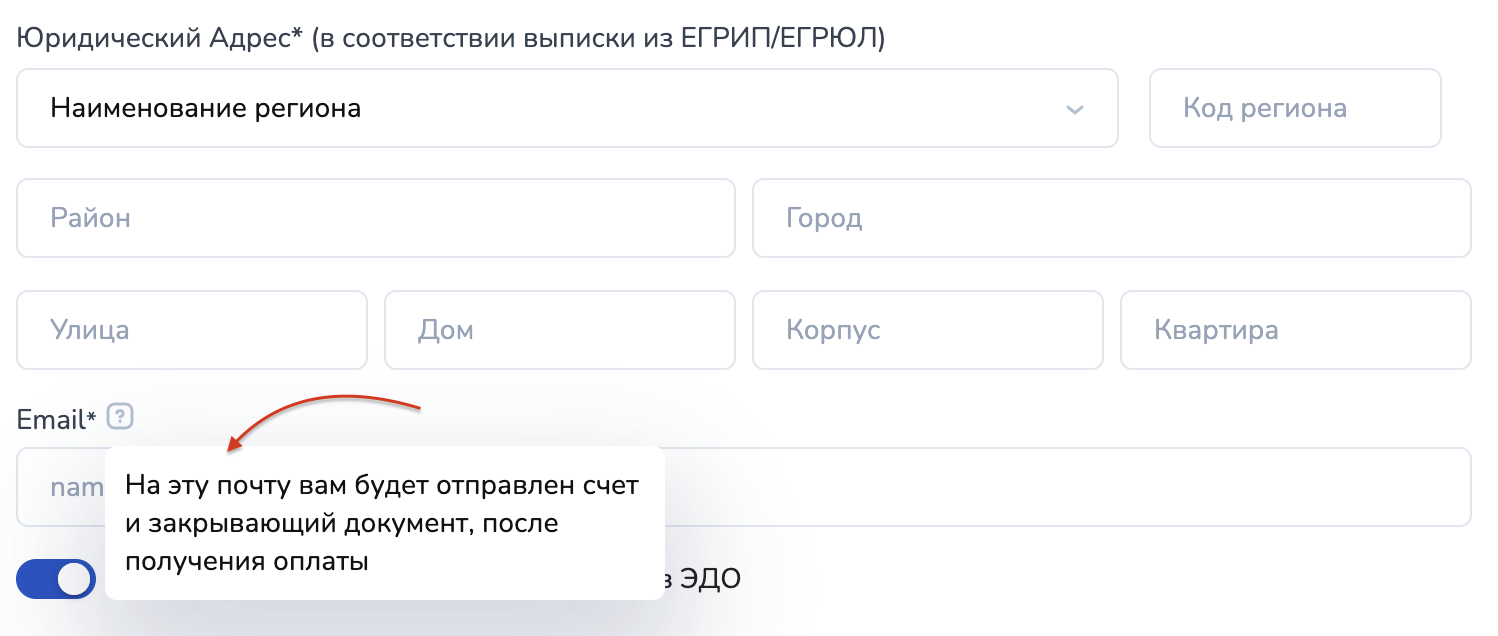
Task: Toggle the ЭДО switch
Action: point(56,579)
